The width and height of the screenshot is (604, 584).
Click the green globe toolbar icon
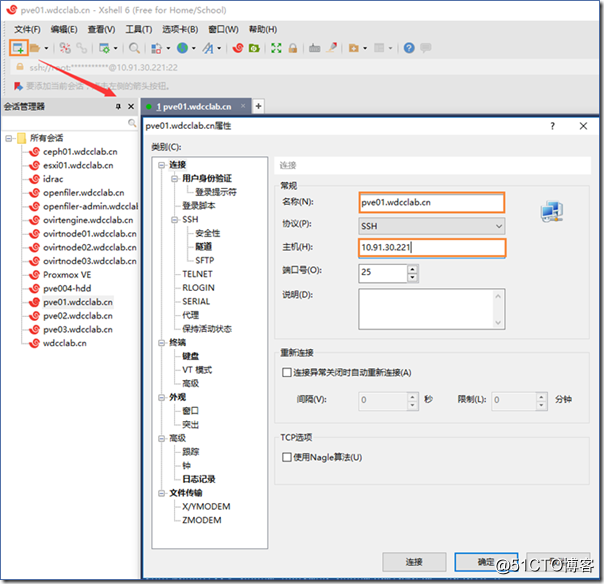[x=182, y=48]
